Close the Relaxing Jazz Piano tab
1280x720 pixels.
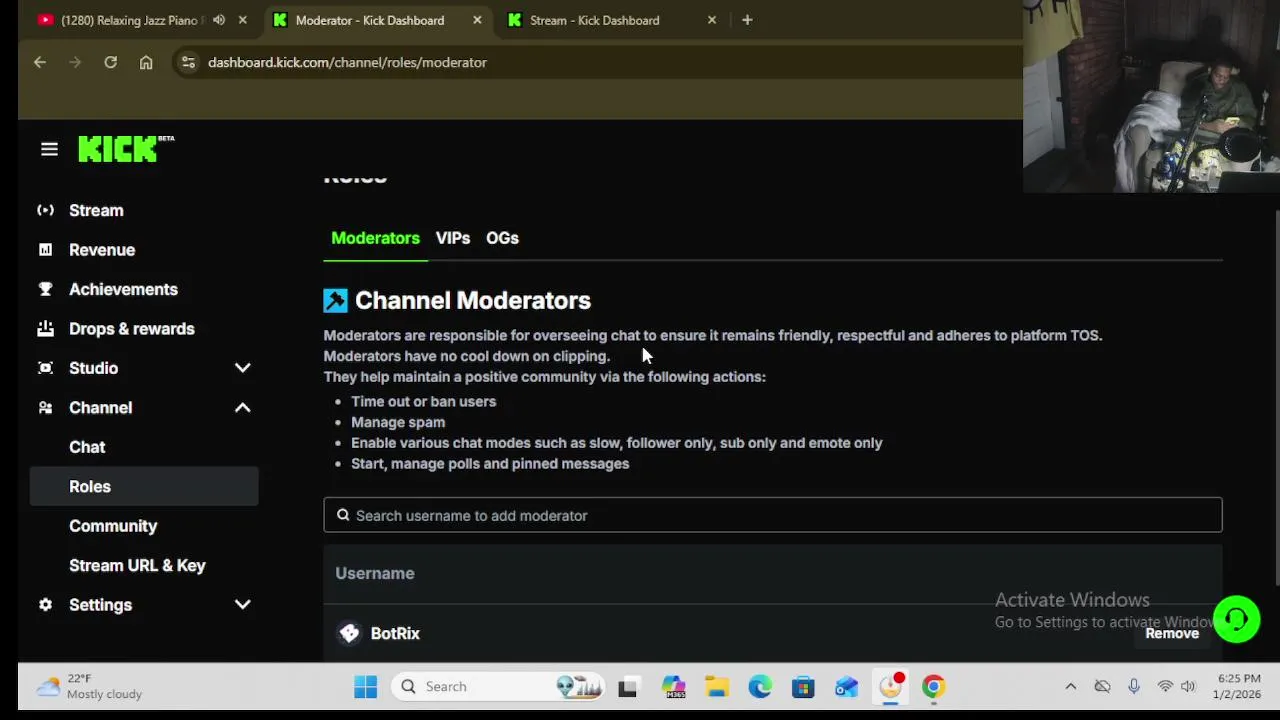pyautogui.click(x=242, y=20)
